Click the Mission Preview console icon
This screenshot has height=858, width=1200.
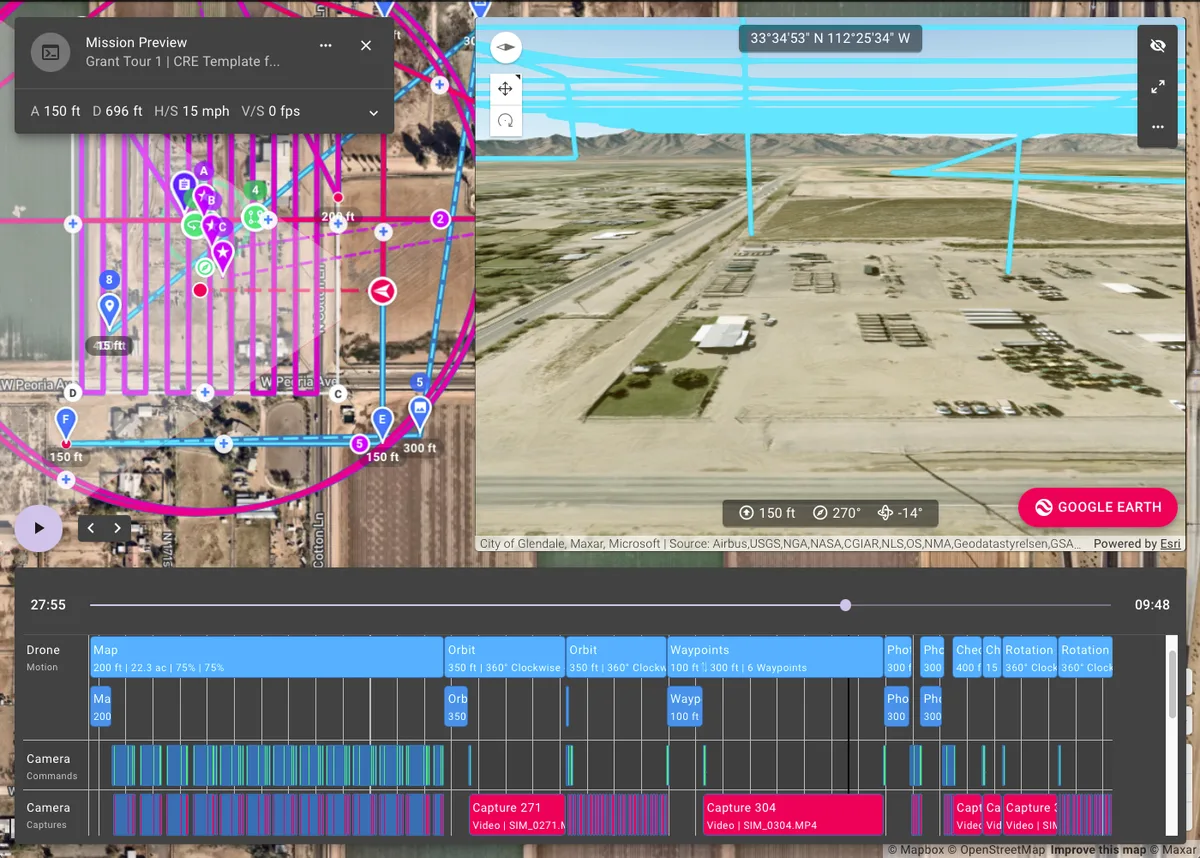[x=50, y=52]
